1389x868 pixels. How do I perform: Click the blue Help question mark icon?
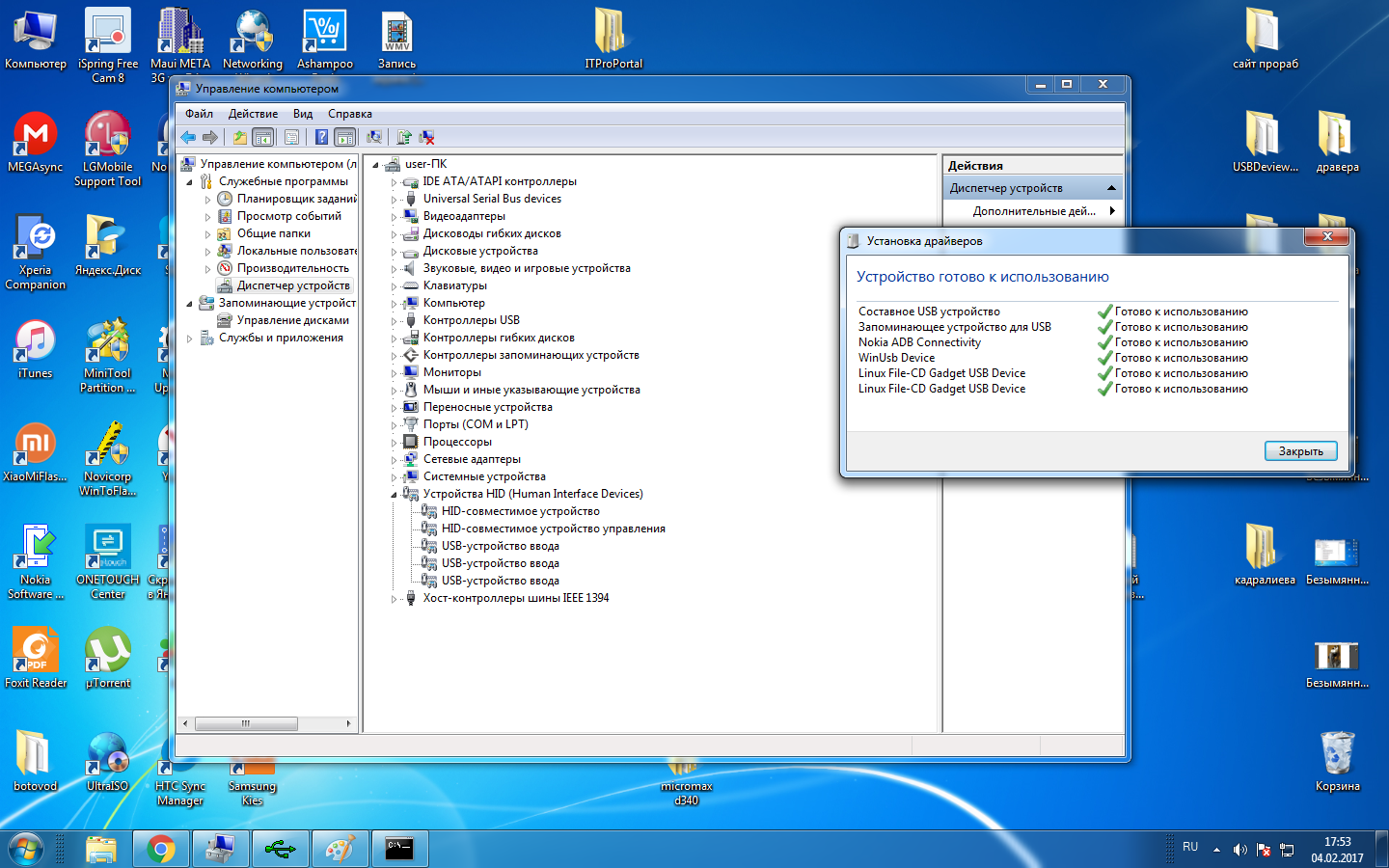tap(321, 138)
